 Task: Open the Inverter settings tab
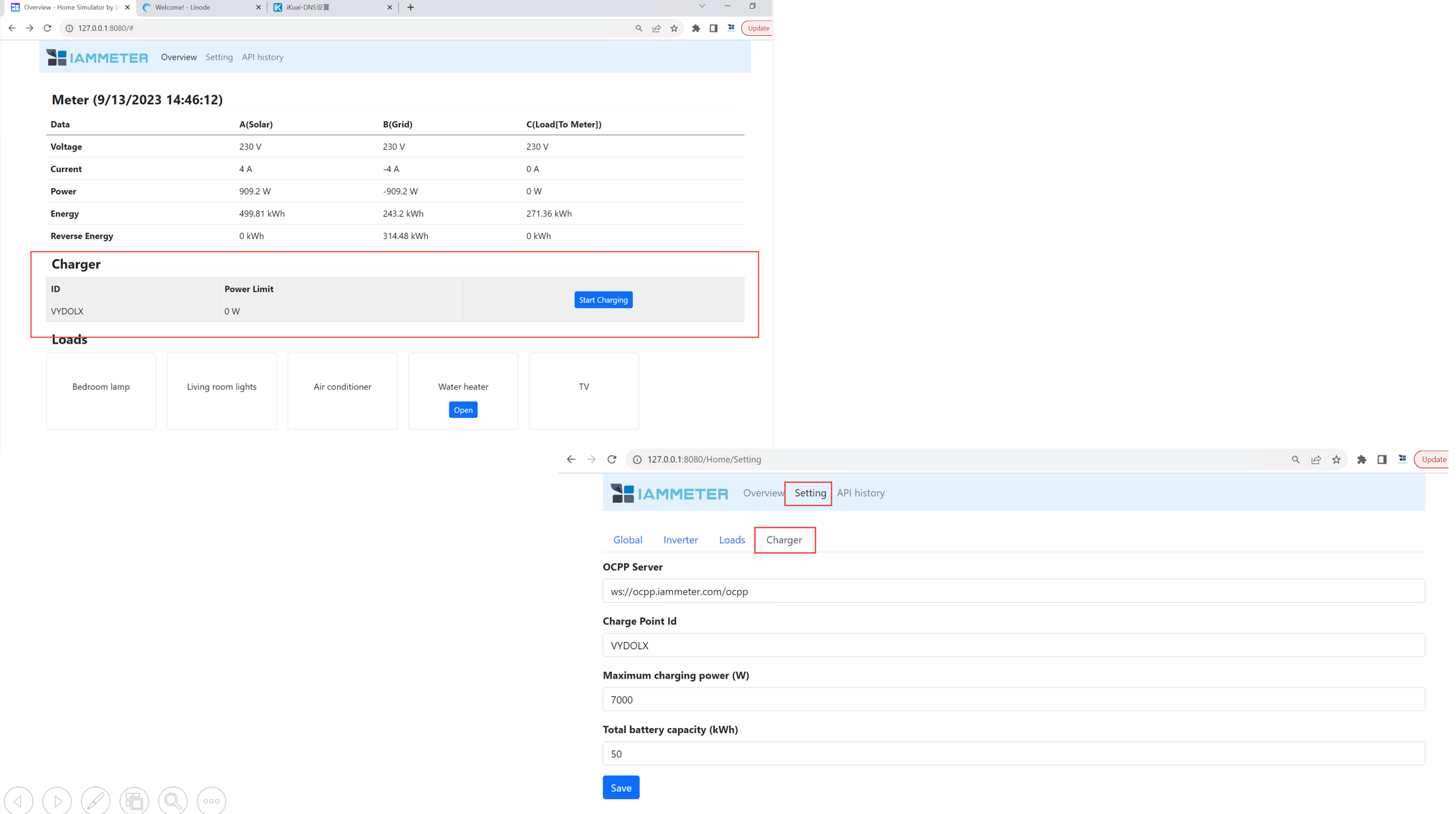coord(680,540)
